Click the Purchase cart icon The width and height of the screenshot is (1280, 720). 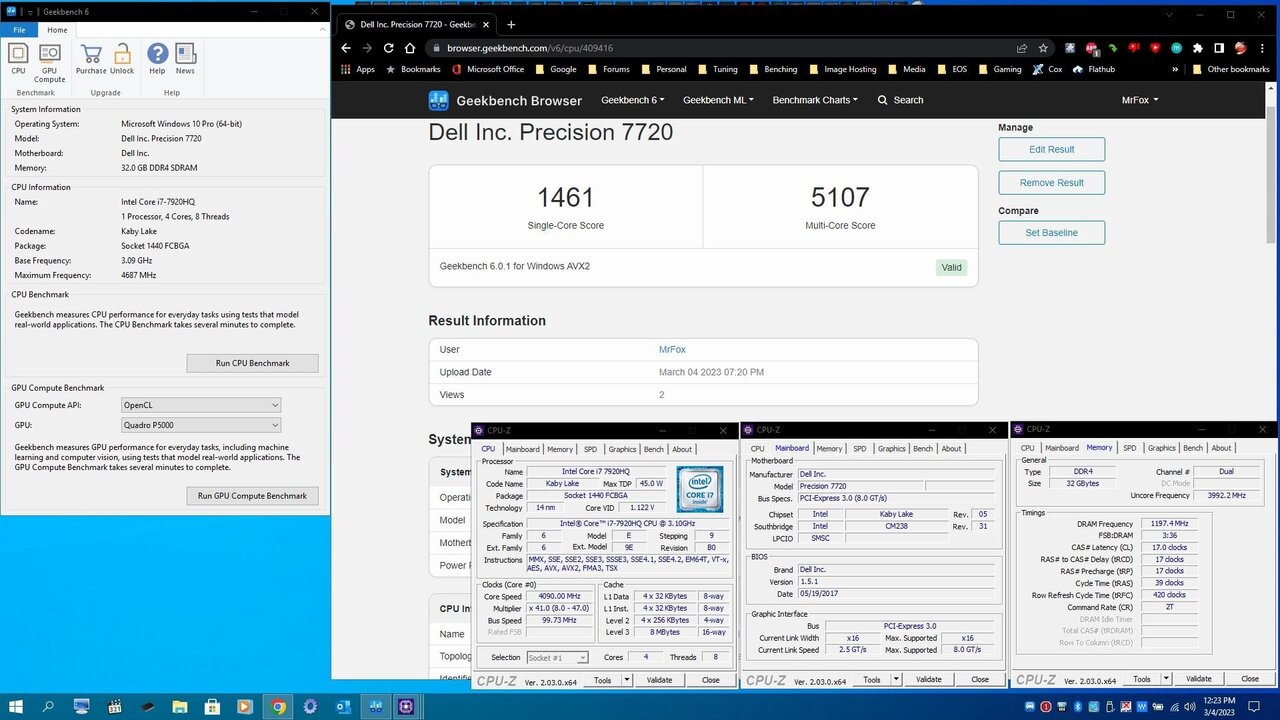[91, 59]
